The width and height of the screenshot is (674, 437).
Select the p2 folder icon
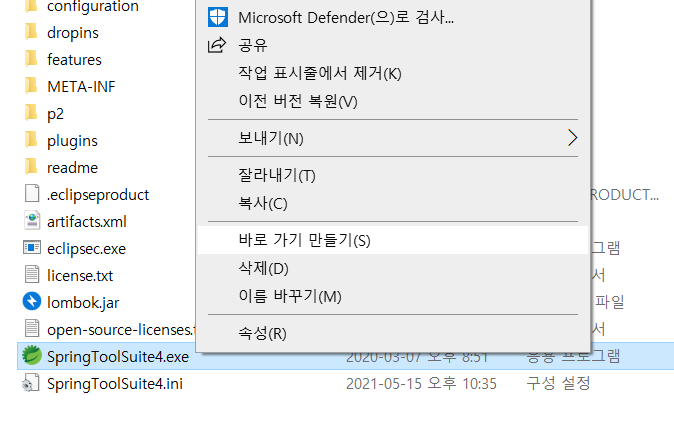tap(31, 113)
